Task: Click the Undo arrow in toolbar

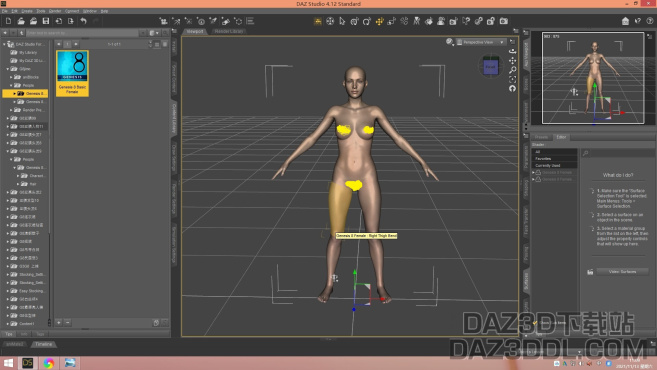Action: (x=83, y=21)
